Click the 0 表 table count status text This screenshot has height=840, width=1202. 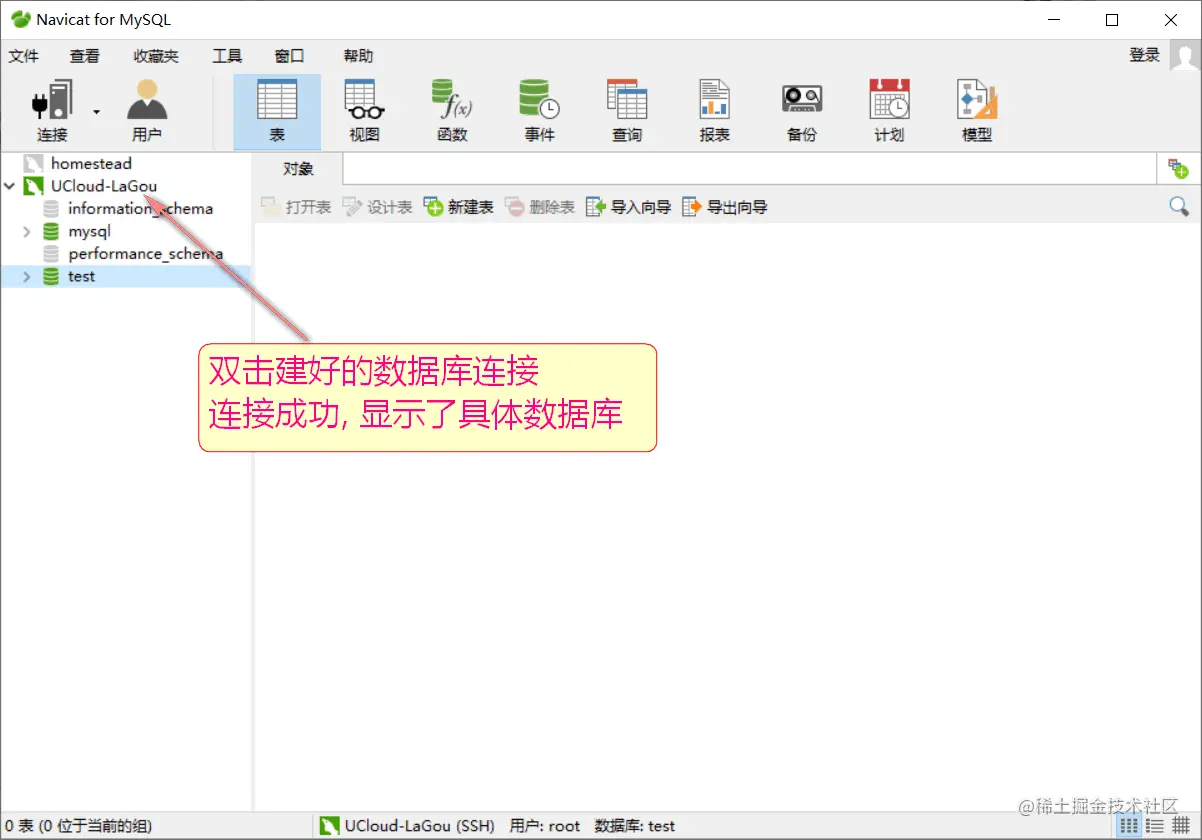(x=78, y=826)
